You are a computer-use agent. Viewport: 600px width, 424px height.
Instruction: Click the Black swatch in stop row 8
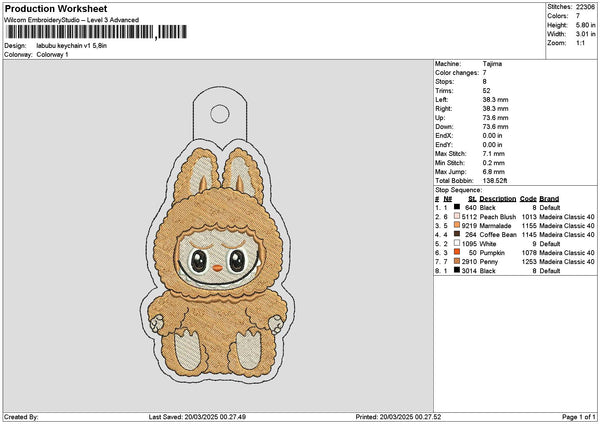click(457, 270)
